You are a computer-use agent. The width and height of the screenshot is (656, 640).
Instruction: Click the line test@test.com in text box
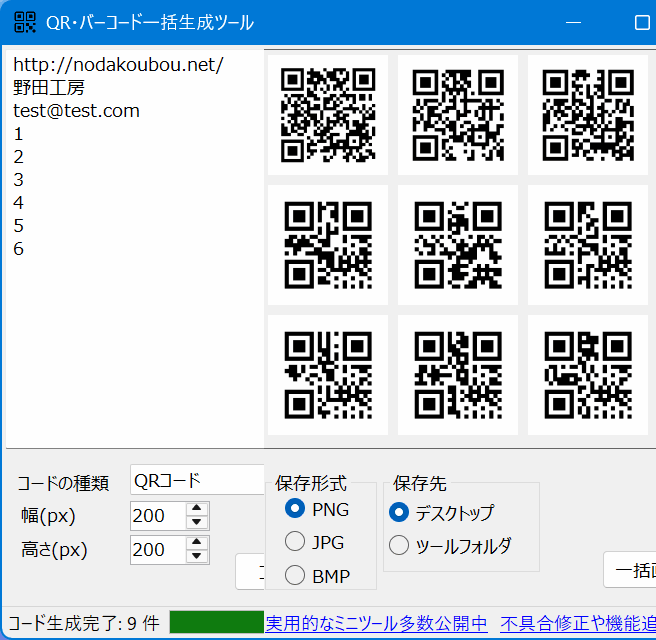tap(76, 111)
